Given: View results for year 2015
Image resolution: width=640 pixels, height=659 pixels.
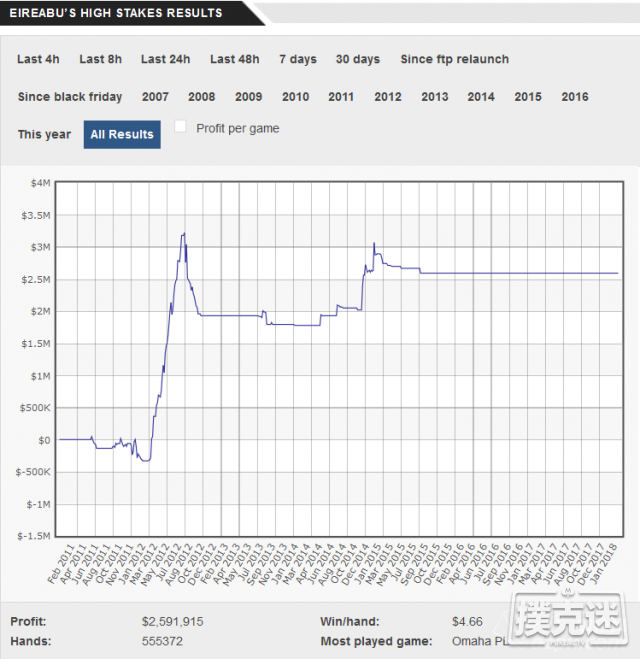Looking at the screenshot, I should click(x=528, y=97).
